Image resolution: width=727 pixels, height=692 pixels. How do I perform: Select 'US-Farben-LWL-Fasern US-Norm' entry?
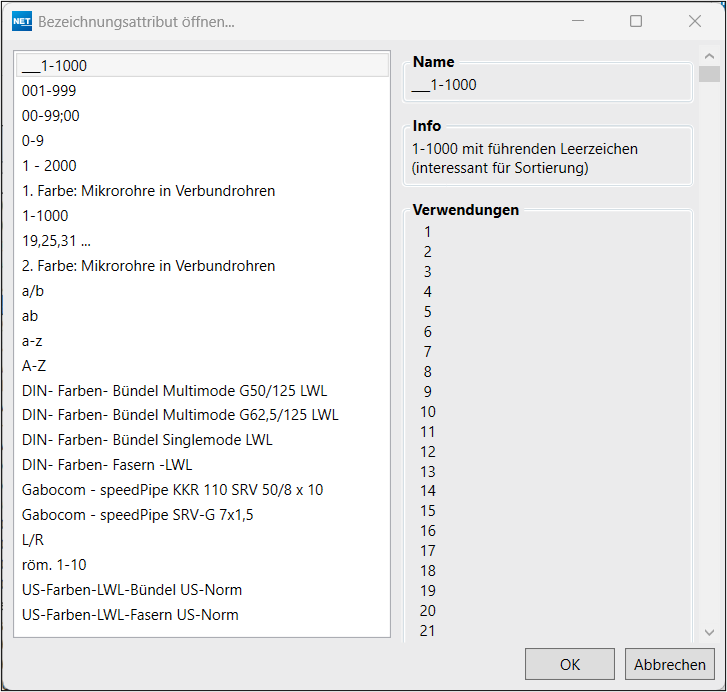click(x=202, y=615)
